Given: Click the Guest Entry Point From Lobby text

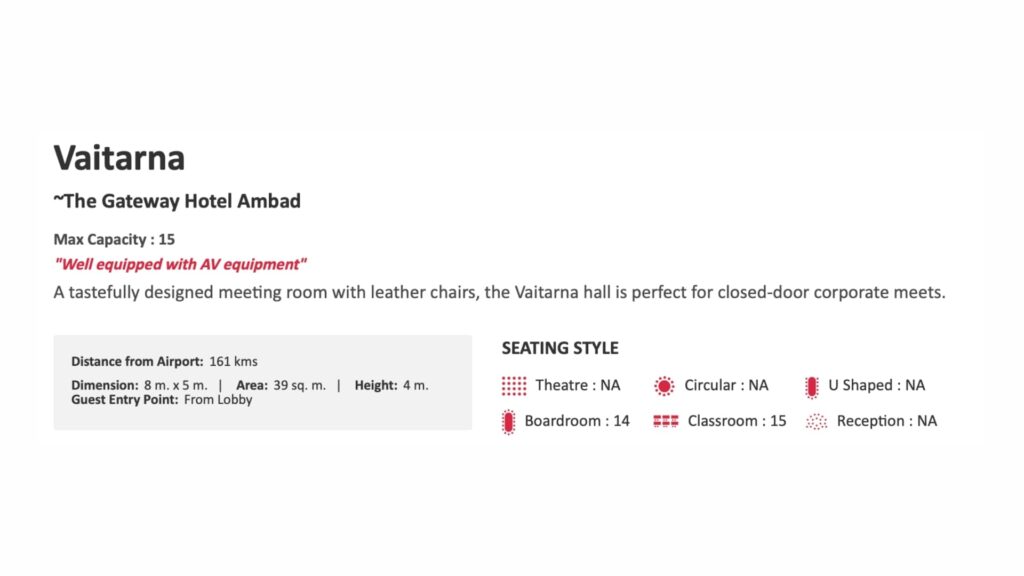Looking at the screenshot, I should [x=162, y=400].
